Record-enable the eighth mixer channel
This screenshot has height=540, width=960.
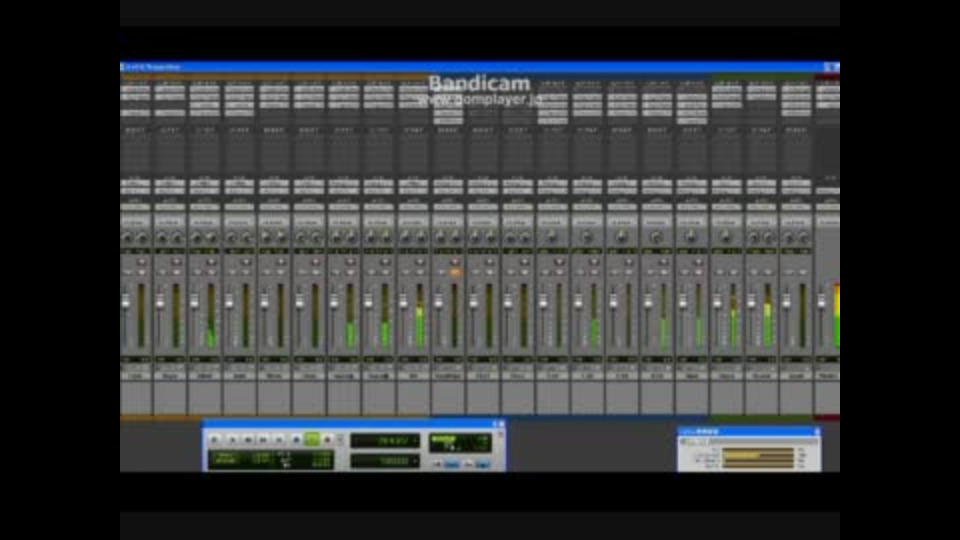pyautogui.click(x=385, y=261)
